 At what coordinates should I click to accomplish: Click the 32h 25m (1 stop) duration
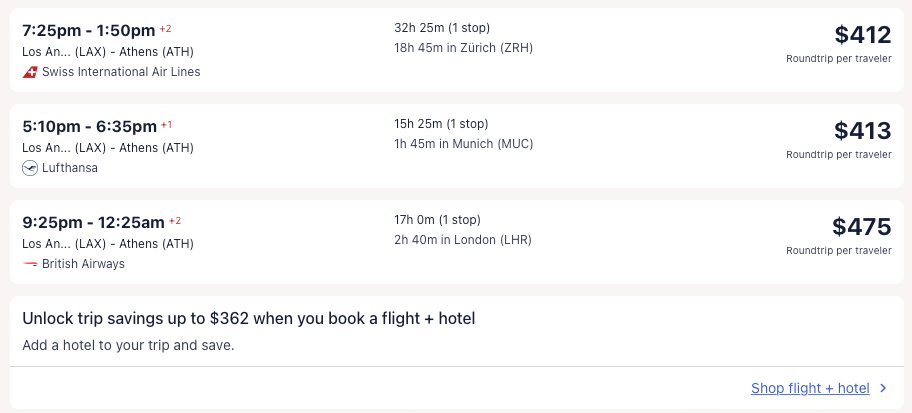tap(442, 28)
